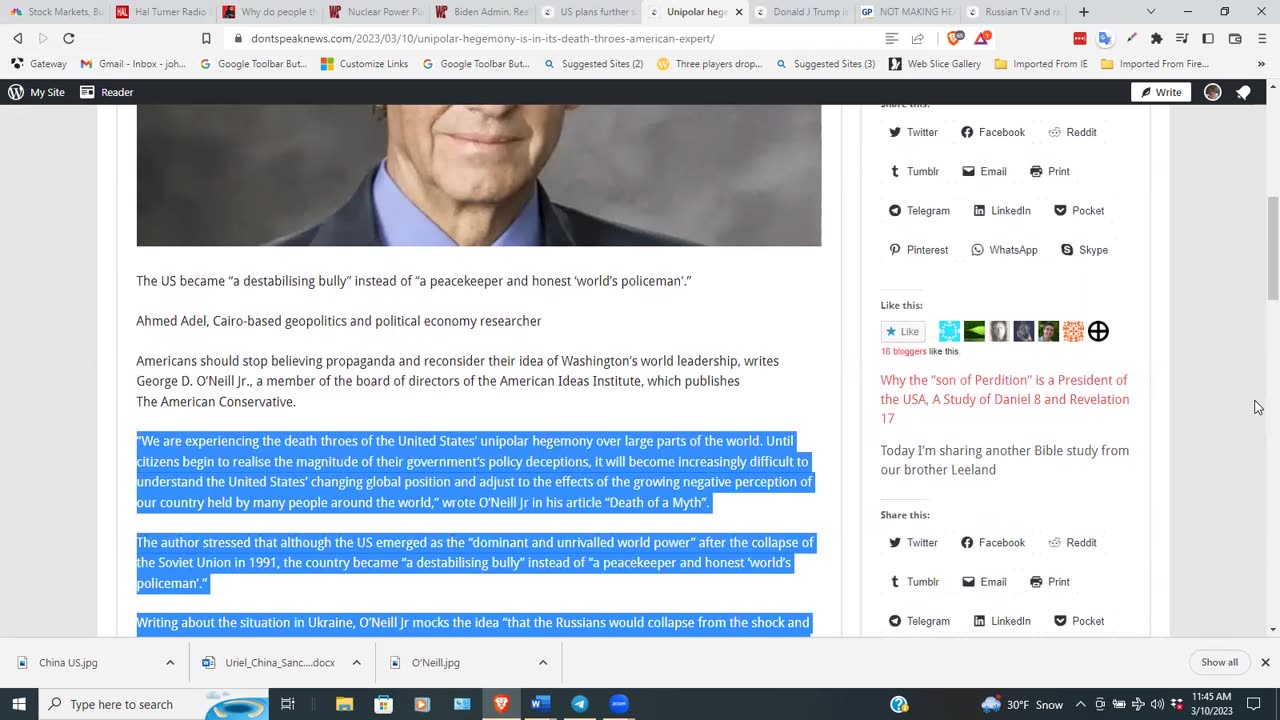Open Word from the taskbar

(x=540, y=704)
